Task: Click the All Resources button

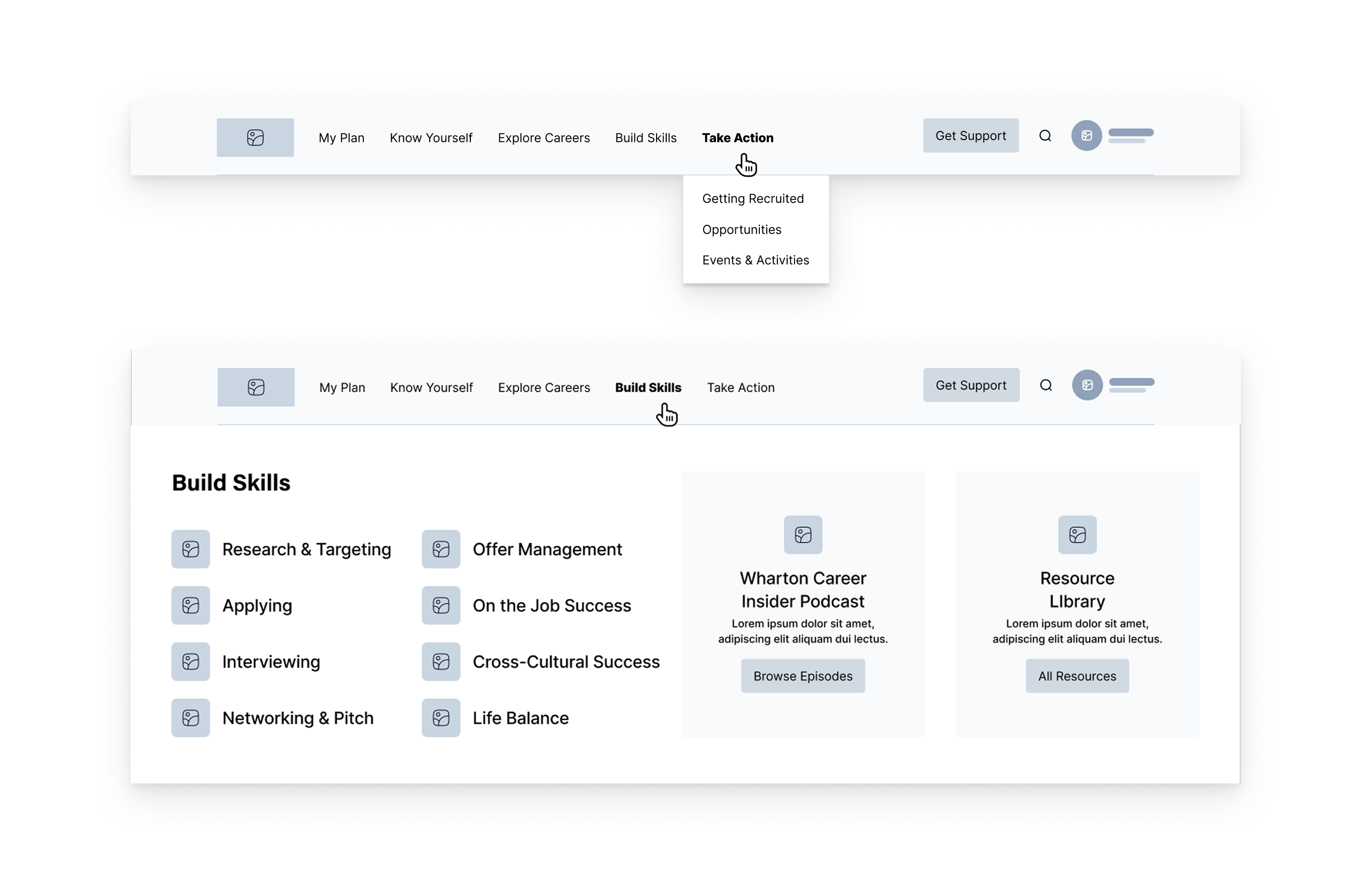Action: [x=1077, y=676]
